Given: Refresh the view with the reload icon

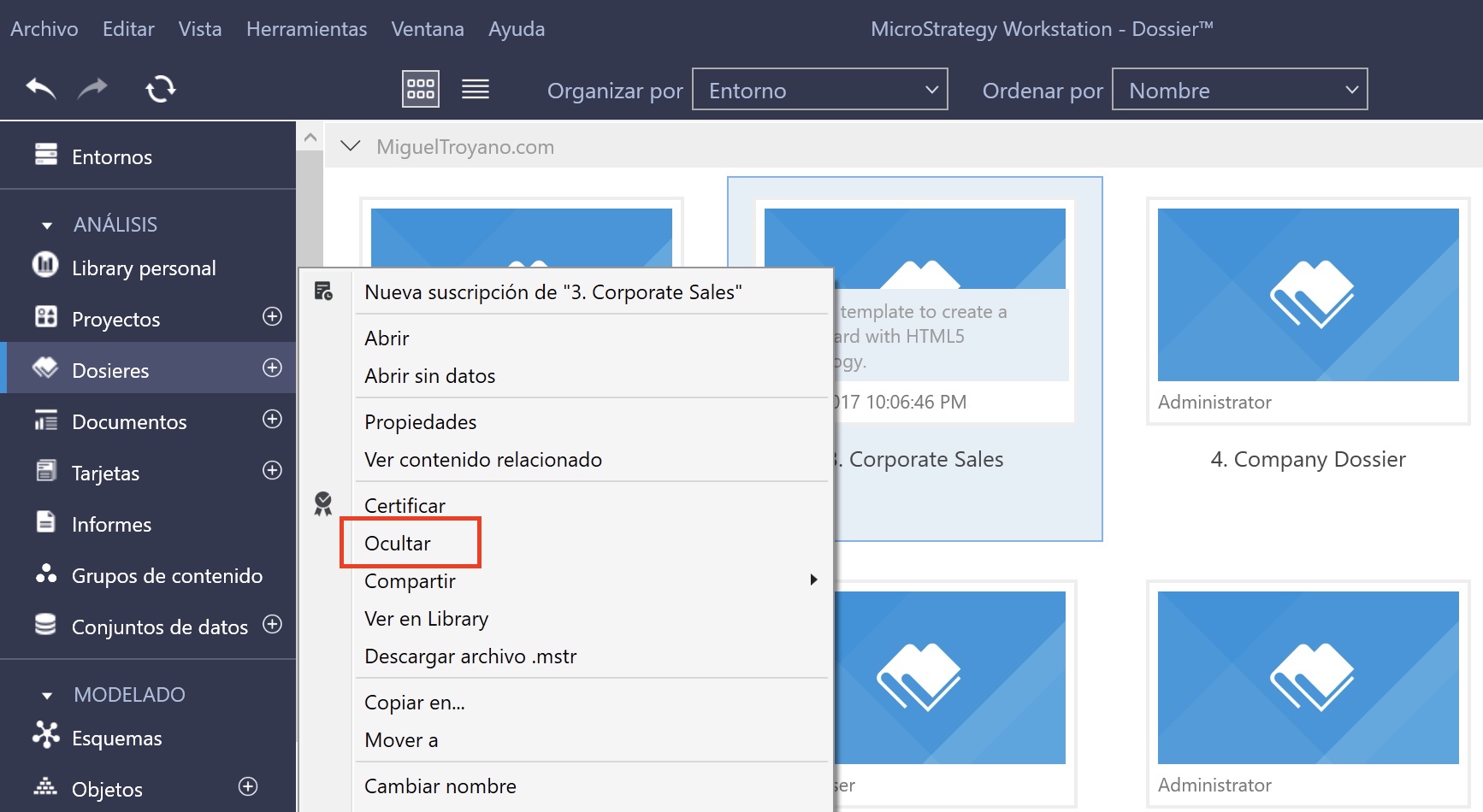Looking at the screenshot, I should (x=160, y=89).
